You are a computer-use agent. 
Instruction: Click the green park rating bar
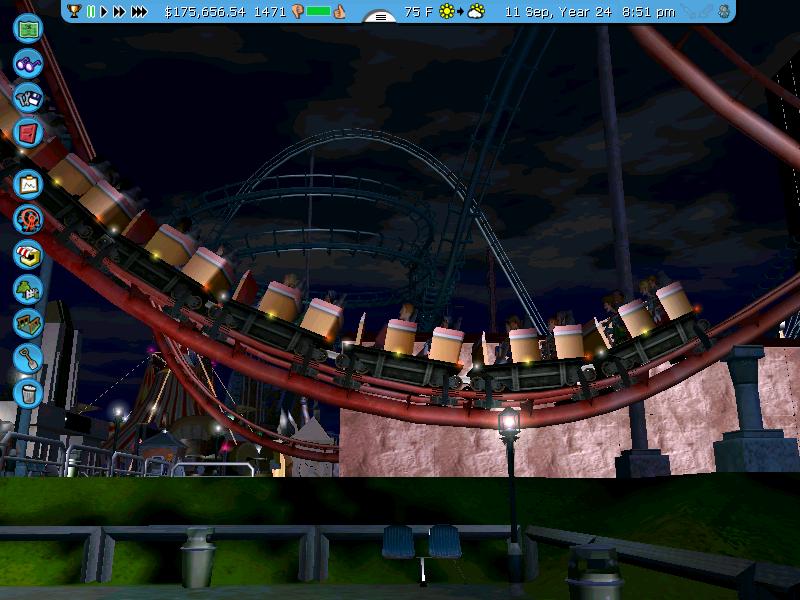tap(318, 11)
